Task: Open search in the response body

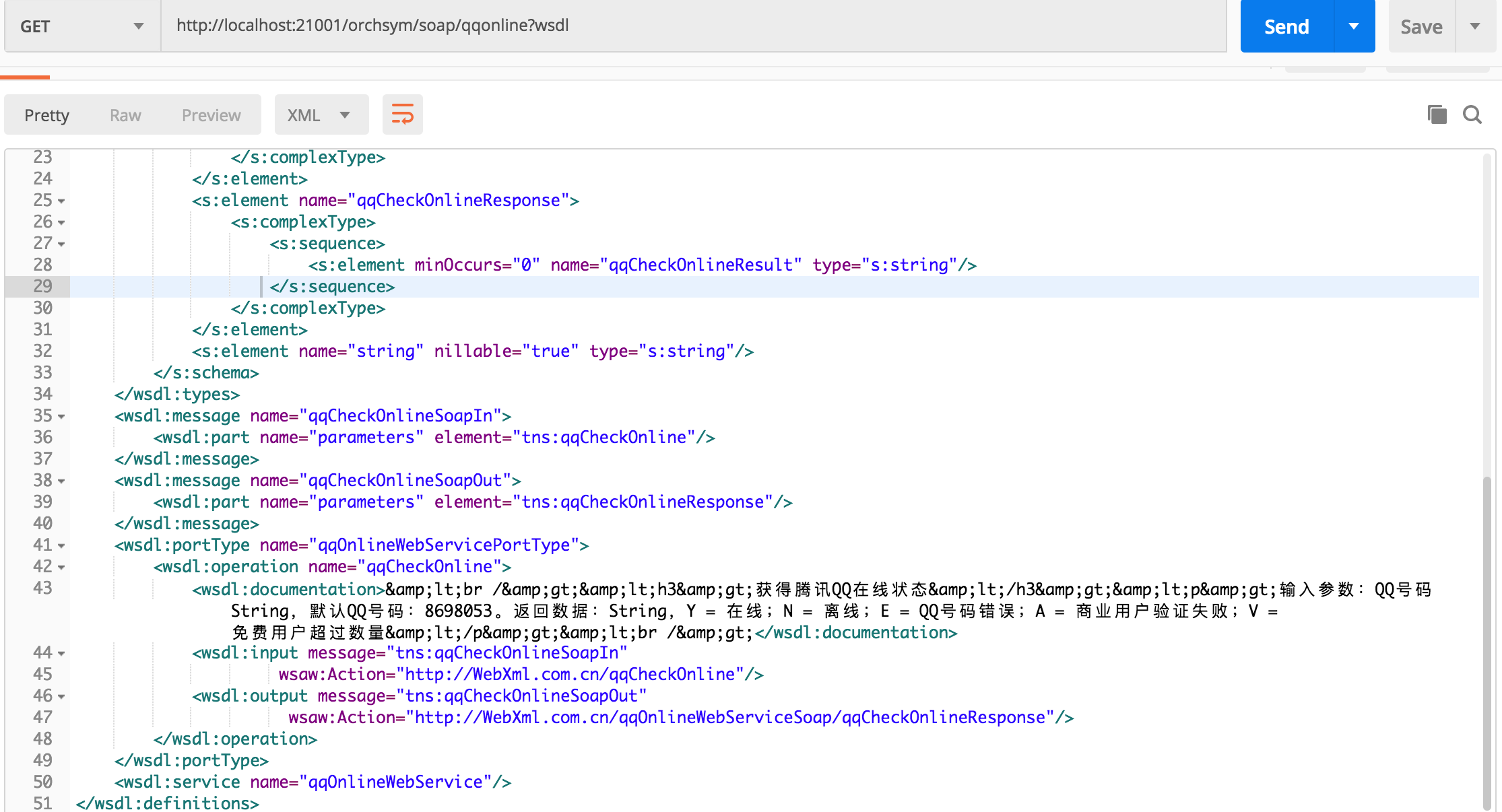Action: click(x=1472, y=114)
